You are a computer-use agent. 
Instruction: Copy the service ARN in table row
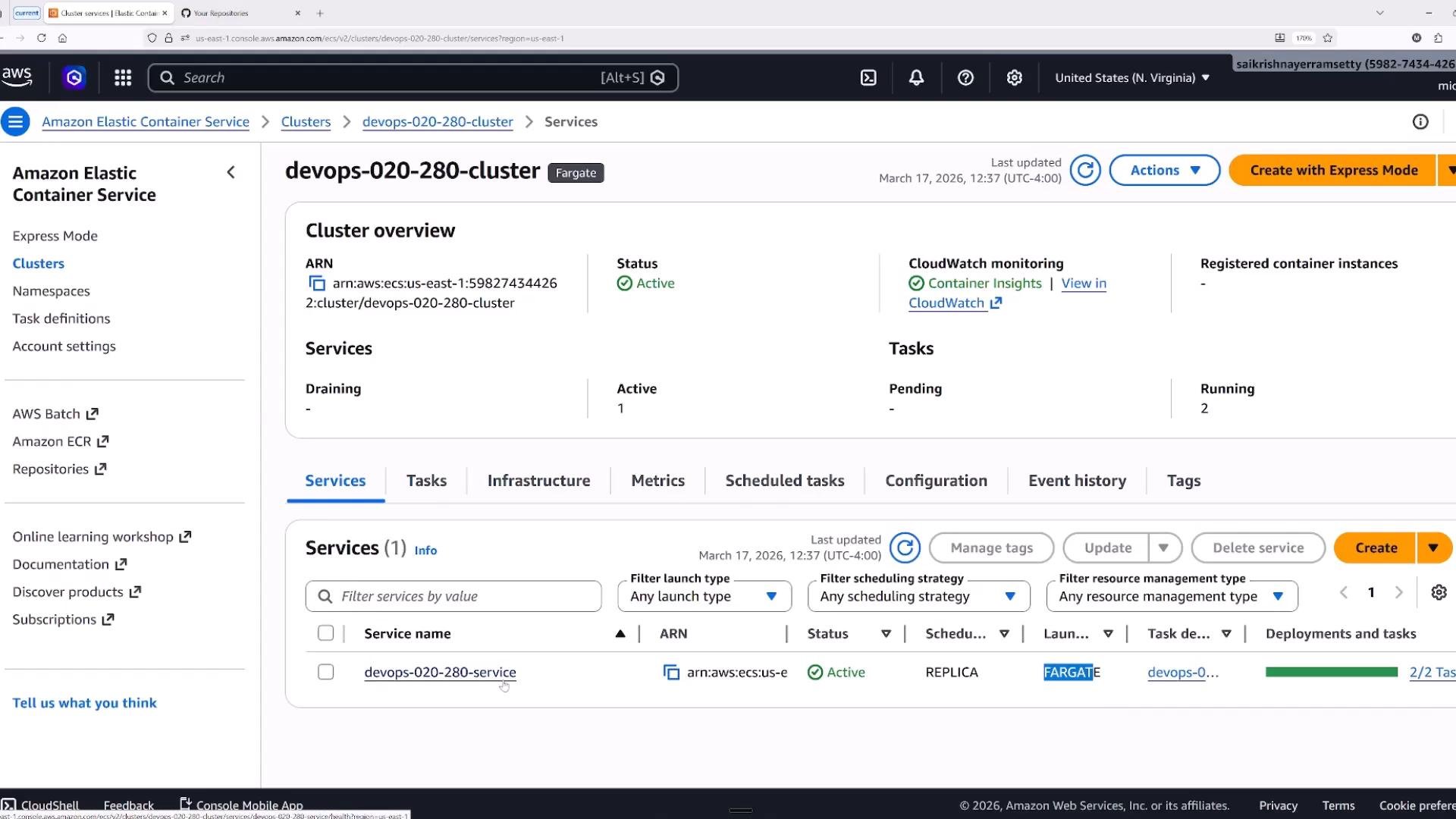[x=671, y=672]
